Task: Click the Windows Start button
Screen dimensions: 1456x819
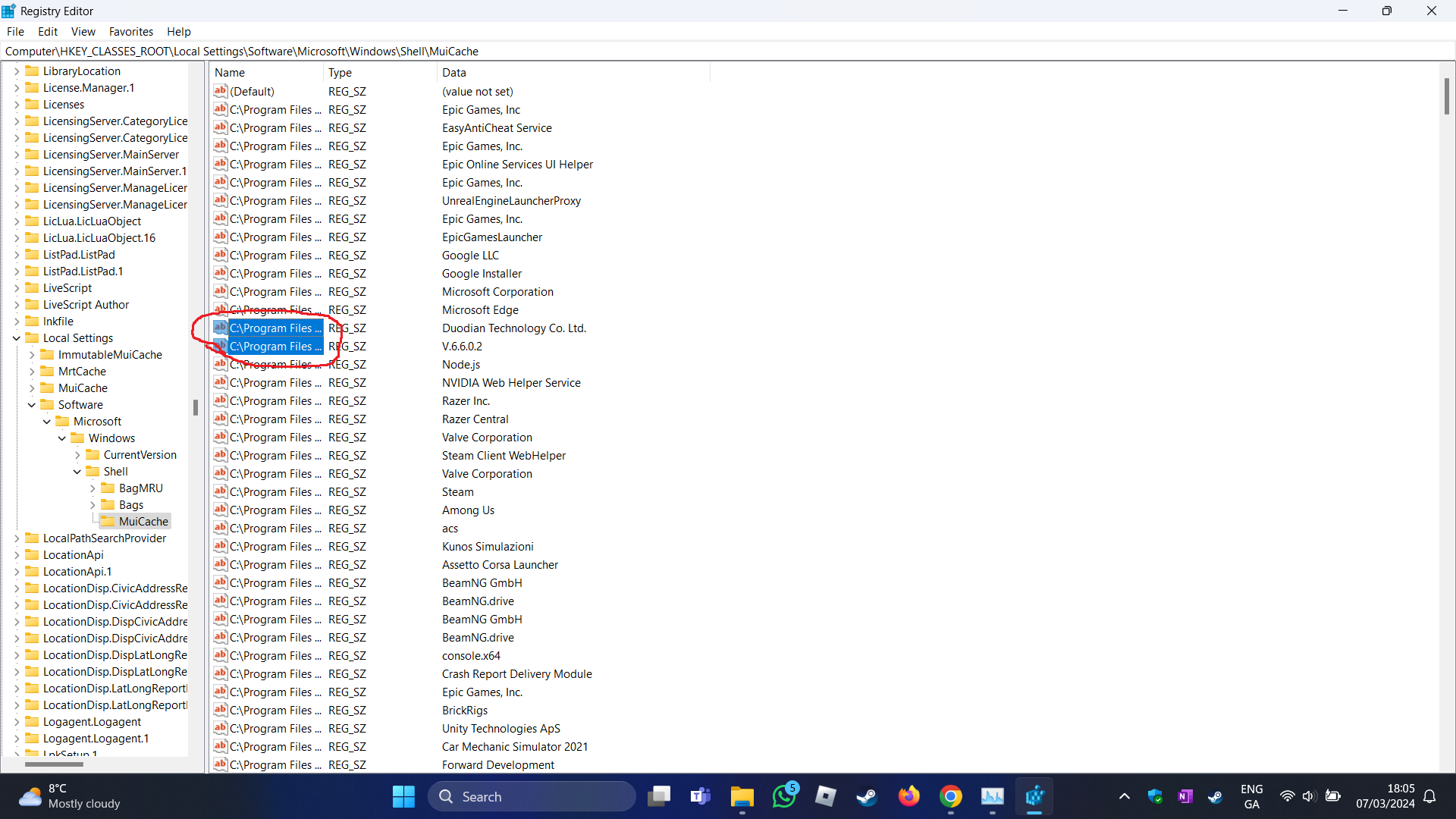Action: point(403,796)
